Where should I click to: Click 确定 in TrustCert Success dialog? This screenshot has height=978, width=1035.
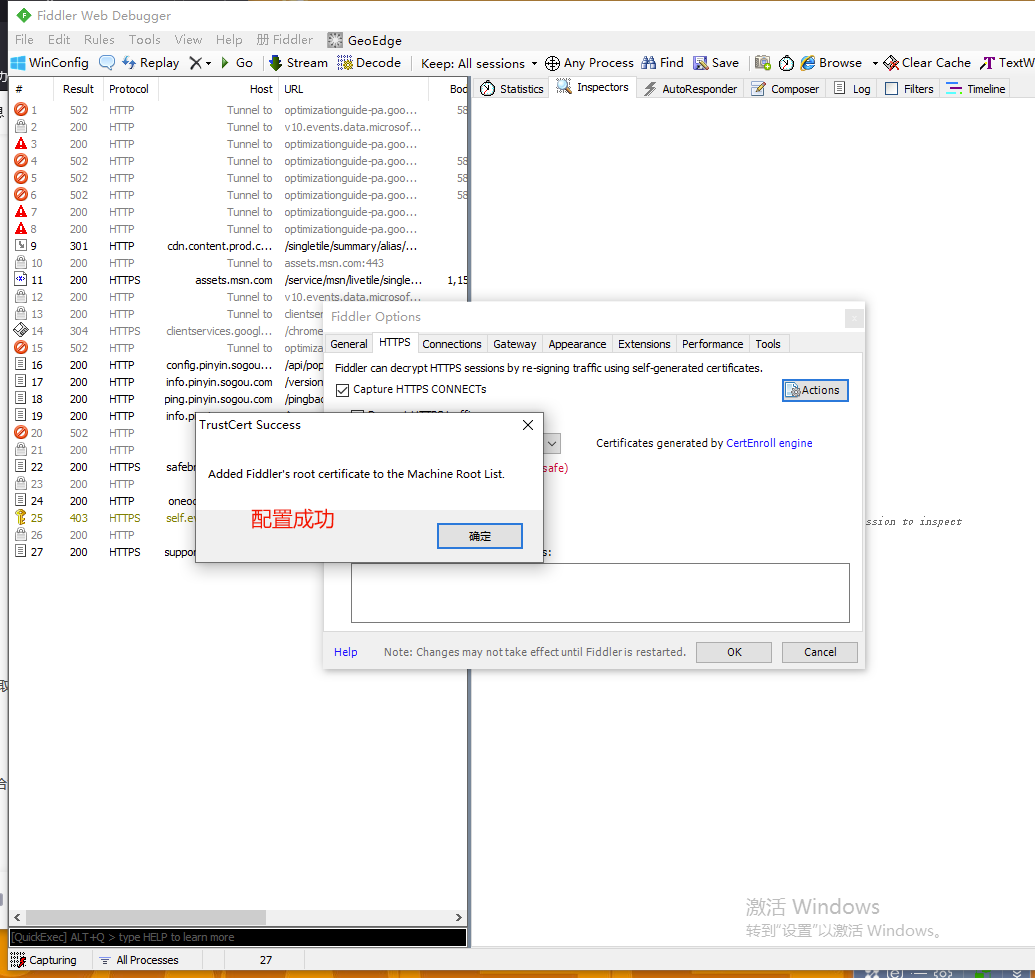pyautogui.click(x=480, y=536)
